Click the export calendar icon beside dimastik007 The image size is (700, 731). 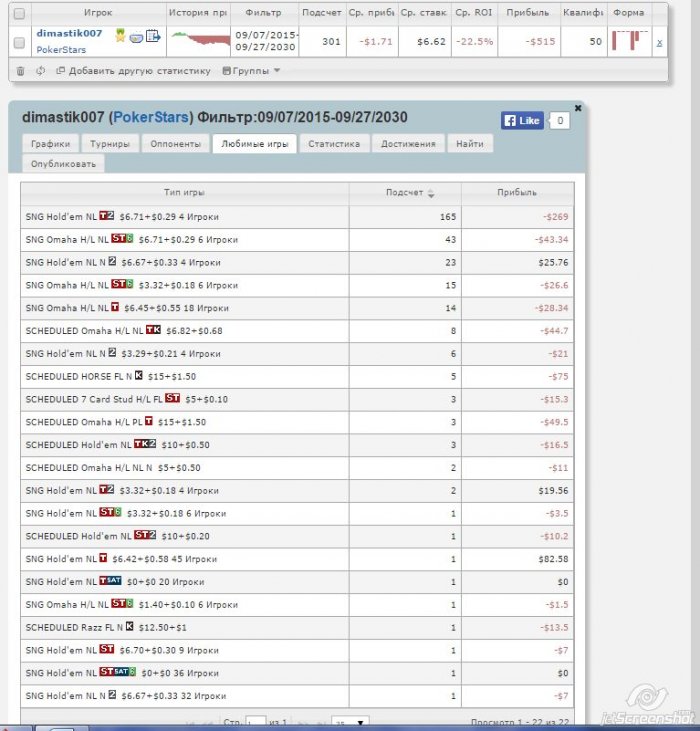[153, 36]
